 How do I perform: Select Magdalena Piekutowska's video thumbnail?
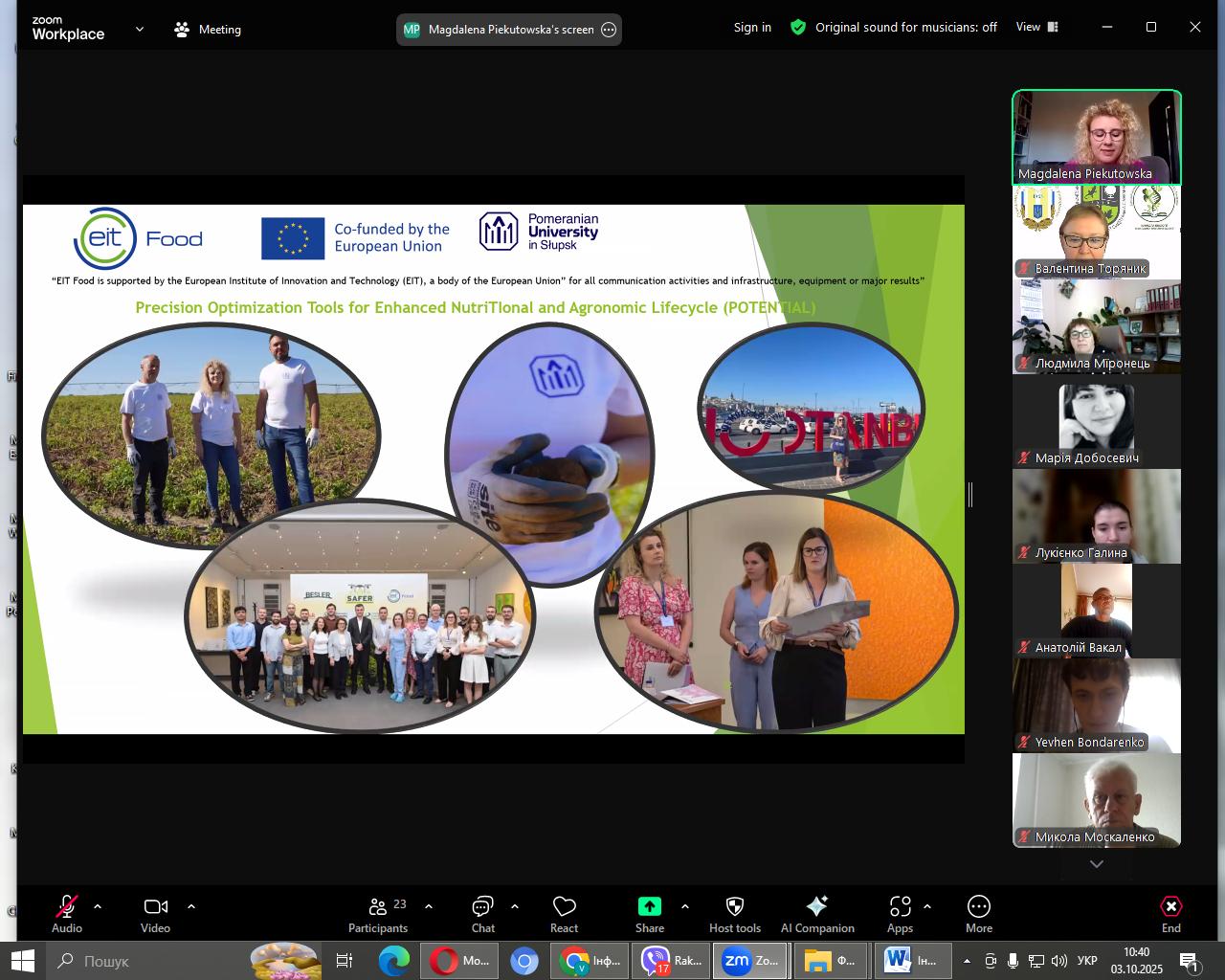(x=1097, y=137)
